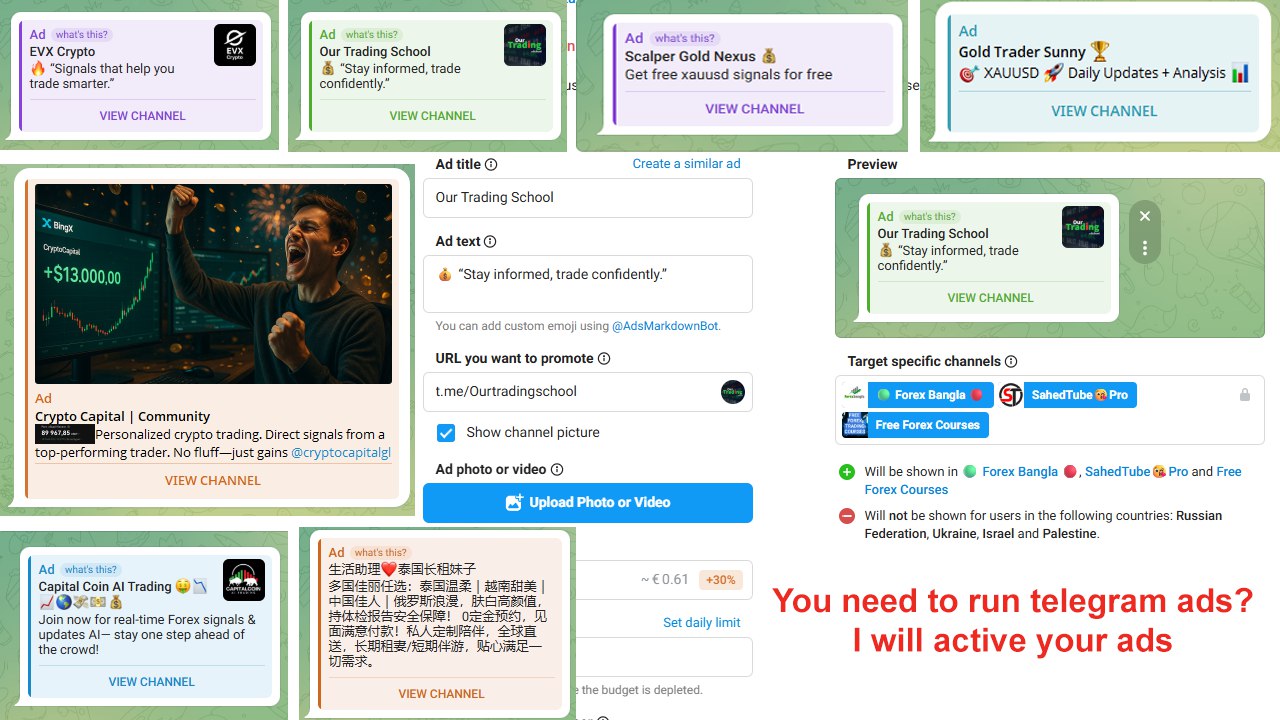This screenshot has height=720, width=1280.
Task: Click the Gold Trader Sunny ad title
Action: click(1034, 52)
